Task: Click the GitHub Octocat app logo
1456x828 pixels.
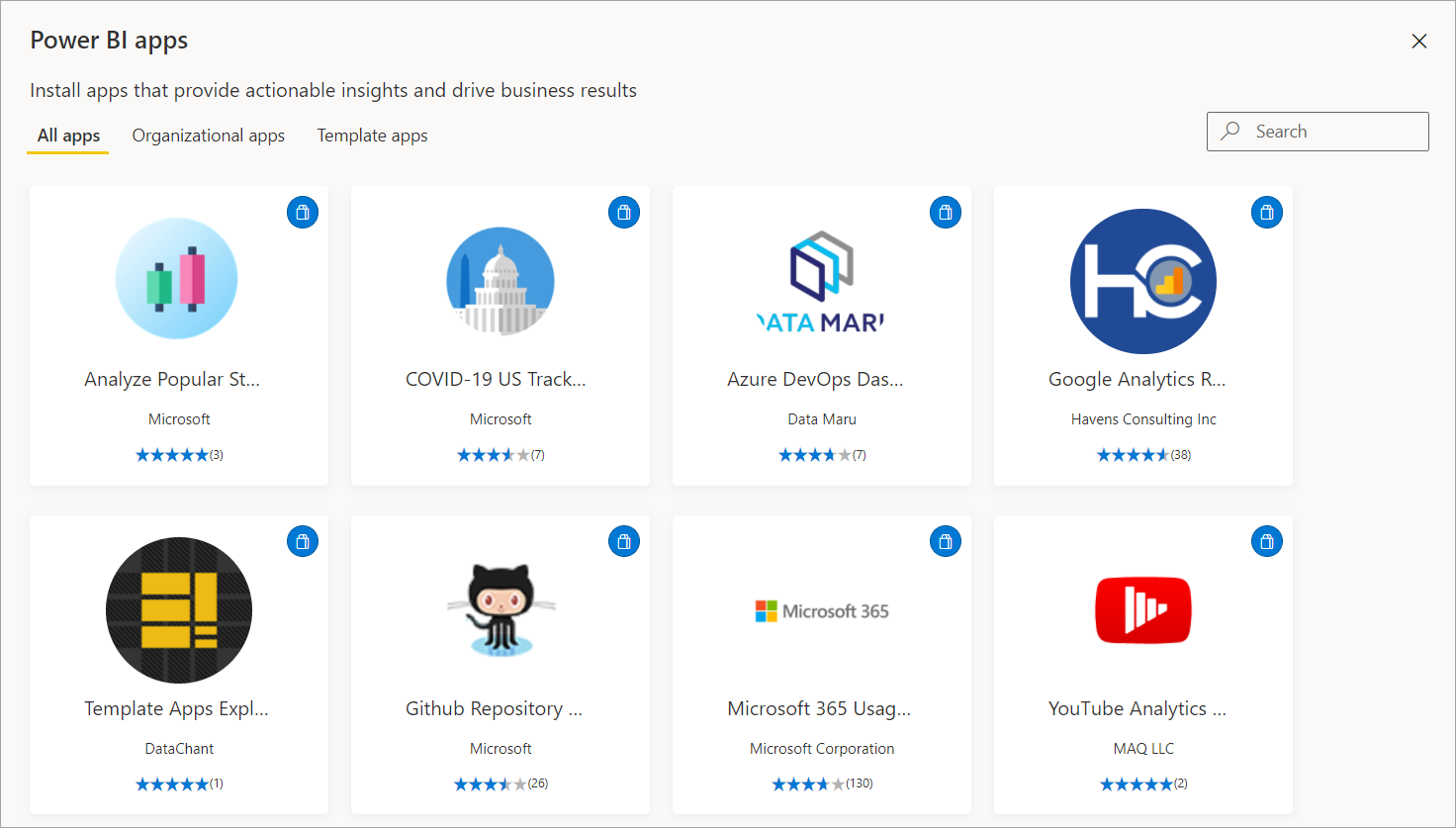Action: (500, 610)
